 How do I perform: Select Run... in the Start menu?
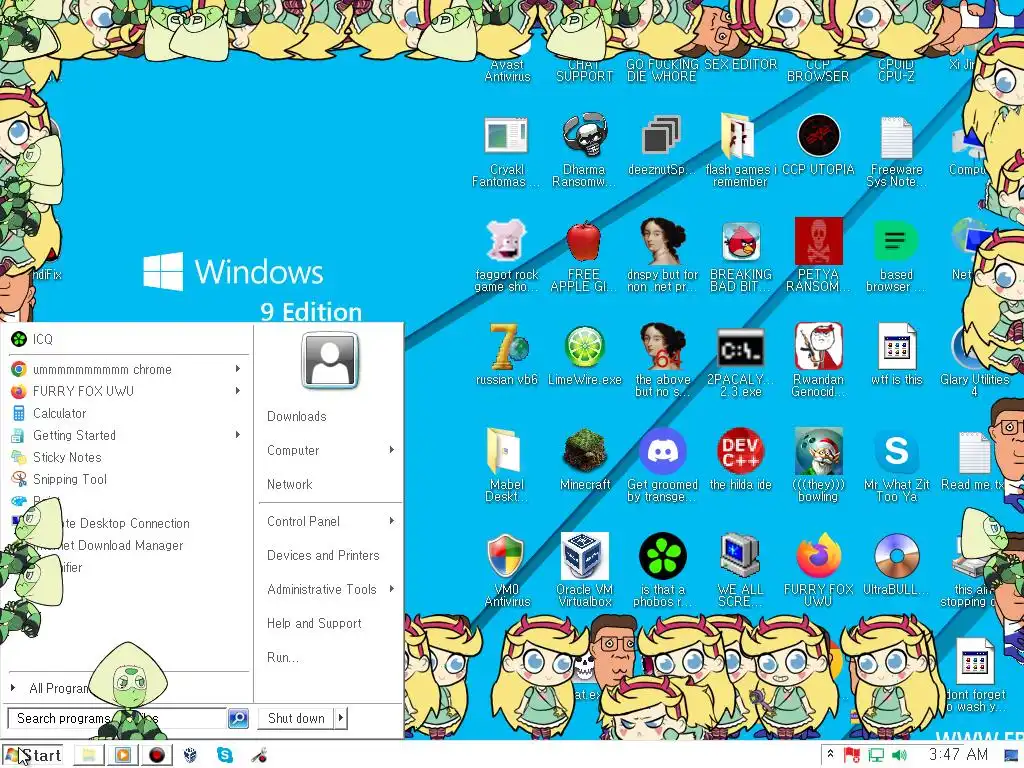[x=283, y=658]
